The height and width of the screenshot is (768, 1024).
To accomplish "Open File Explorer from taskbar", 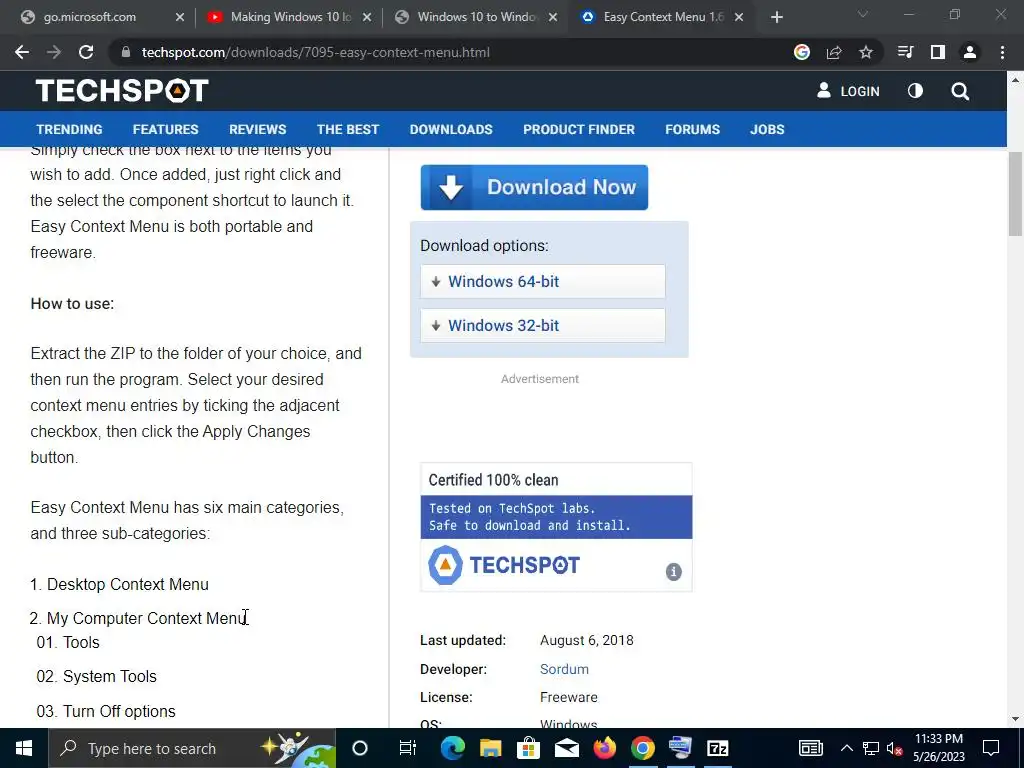I will [490, 748].
